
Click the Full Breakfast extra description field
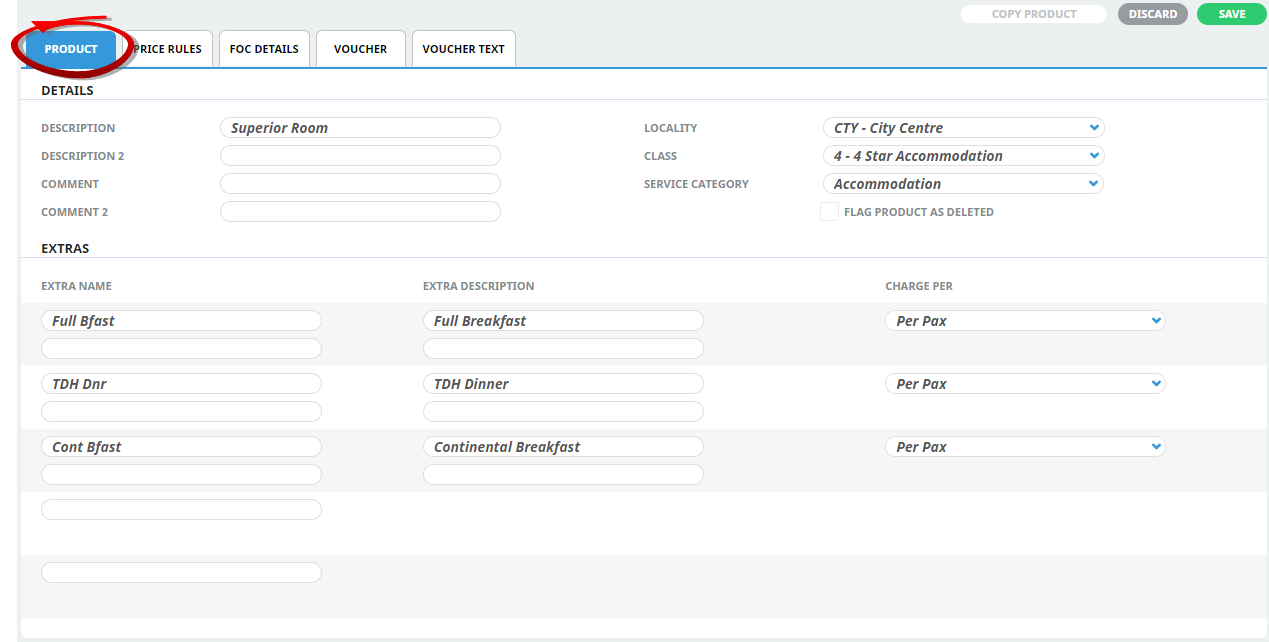point(562,321)
